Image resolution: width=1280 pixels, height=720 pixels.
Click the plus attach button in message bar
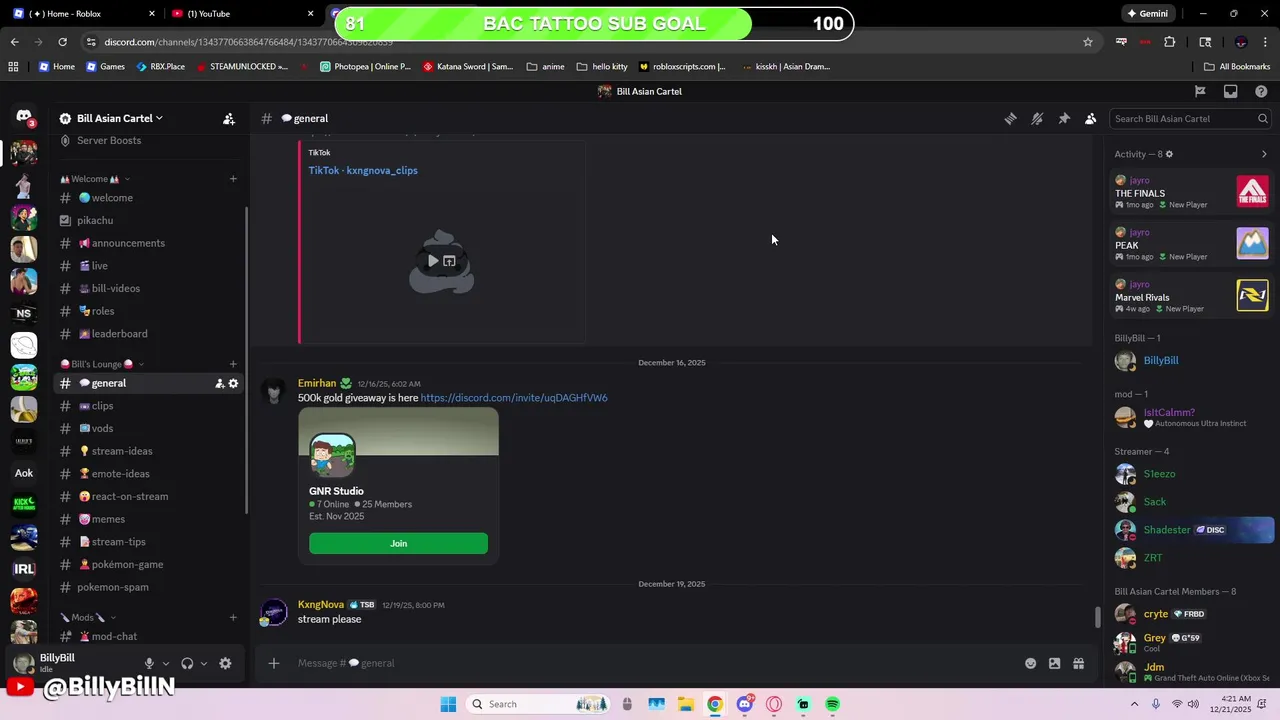click(x=274, y=663)
